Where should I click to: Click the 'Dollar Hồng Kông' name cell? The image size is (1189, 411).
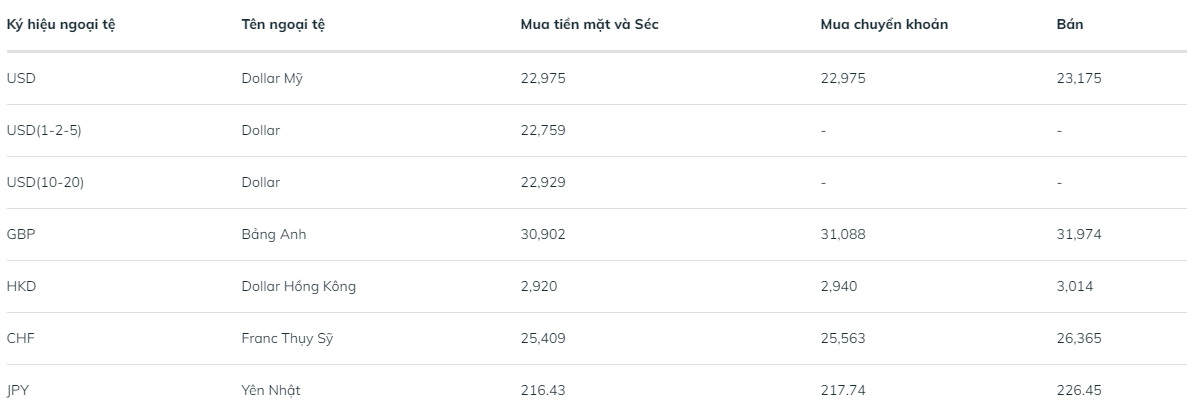298,286
